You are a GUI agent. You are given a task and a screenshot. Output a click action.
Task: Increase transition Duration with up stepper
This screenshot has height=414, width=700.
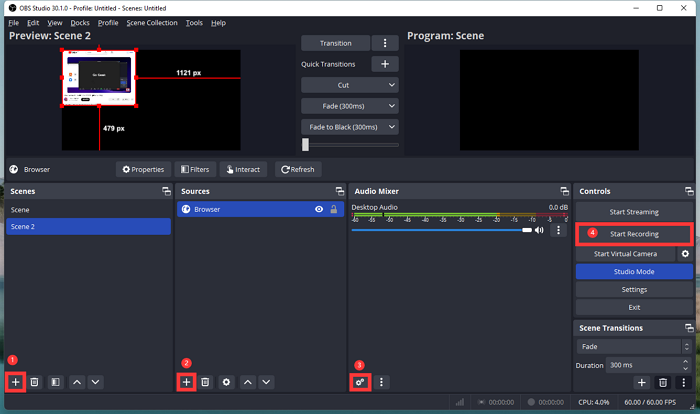tap(685, 361)
